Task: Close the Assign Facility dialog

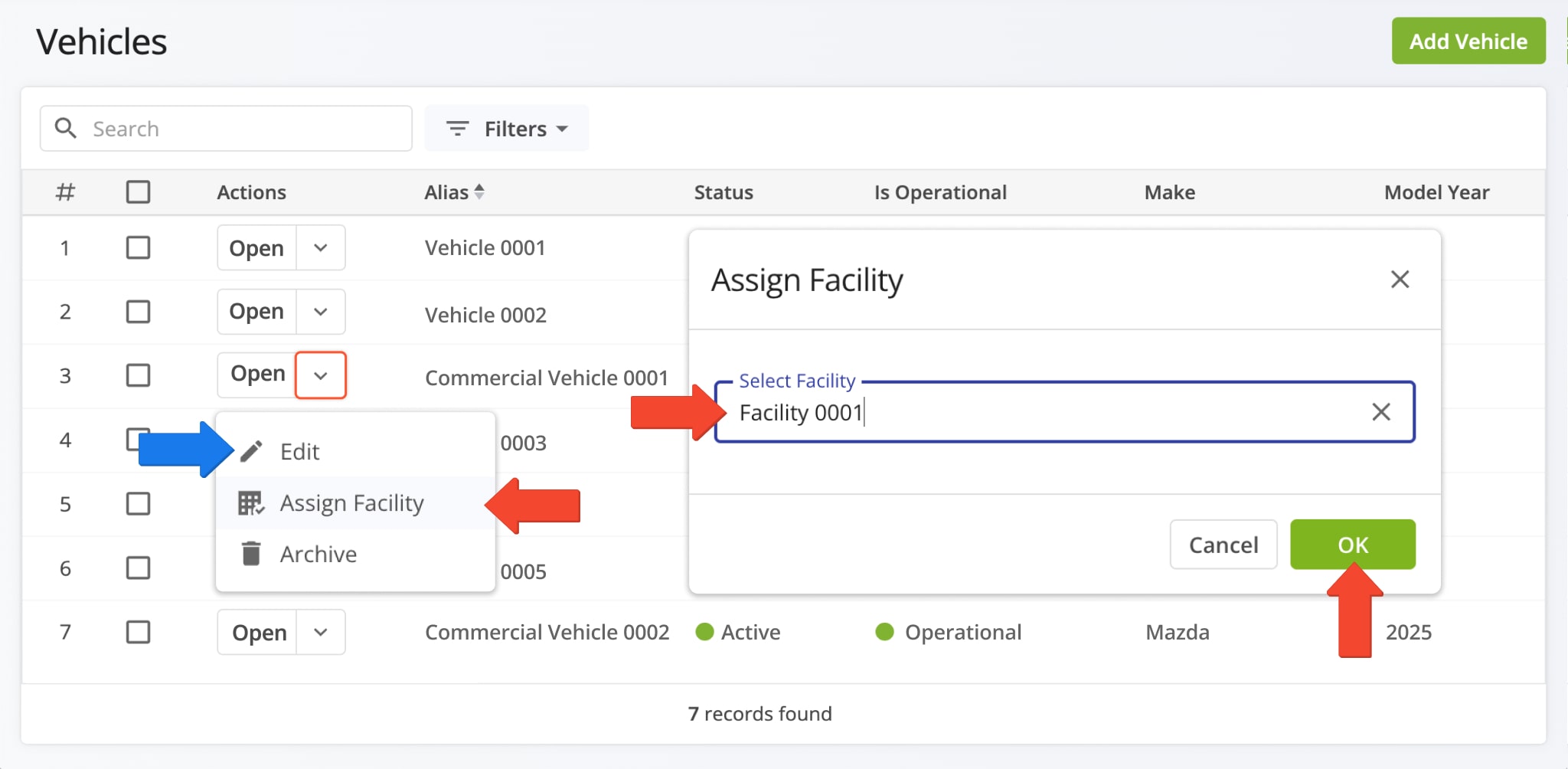Action: point(1400,280)
